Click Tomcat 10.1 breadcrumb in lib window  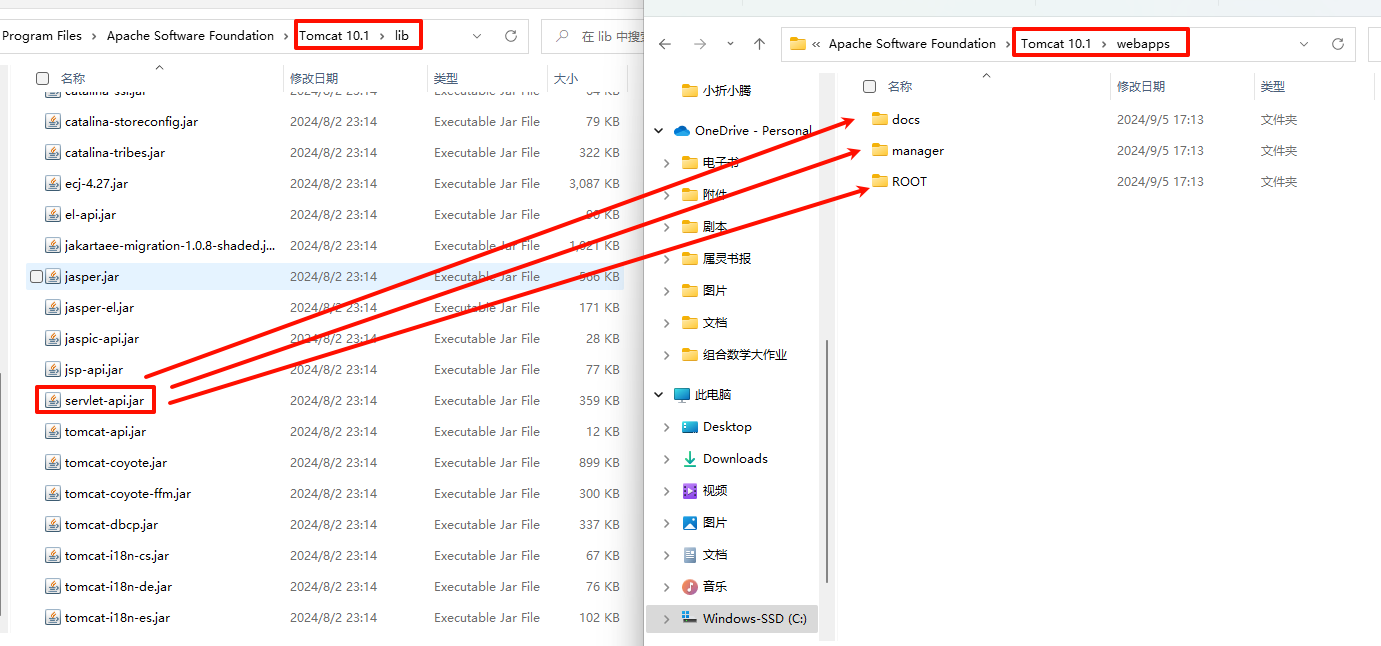coord(334,36)
